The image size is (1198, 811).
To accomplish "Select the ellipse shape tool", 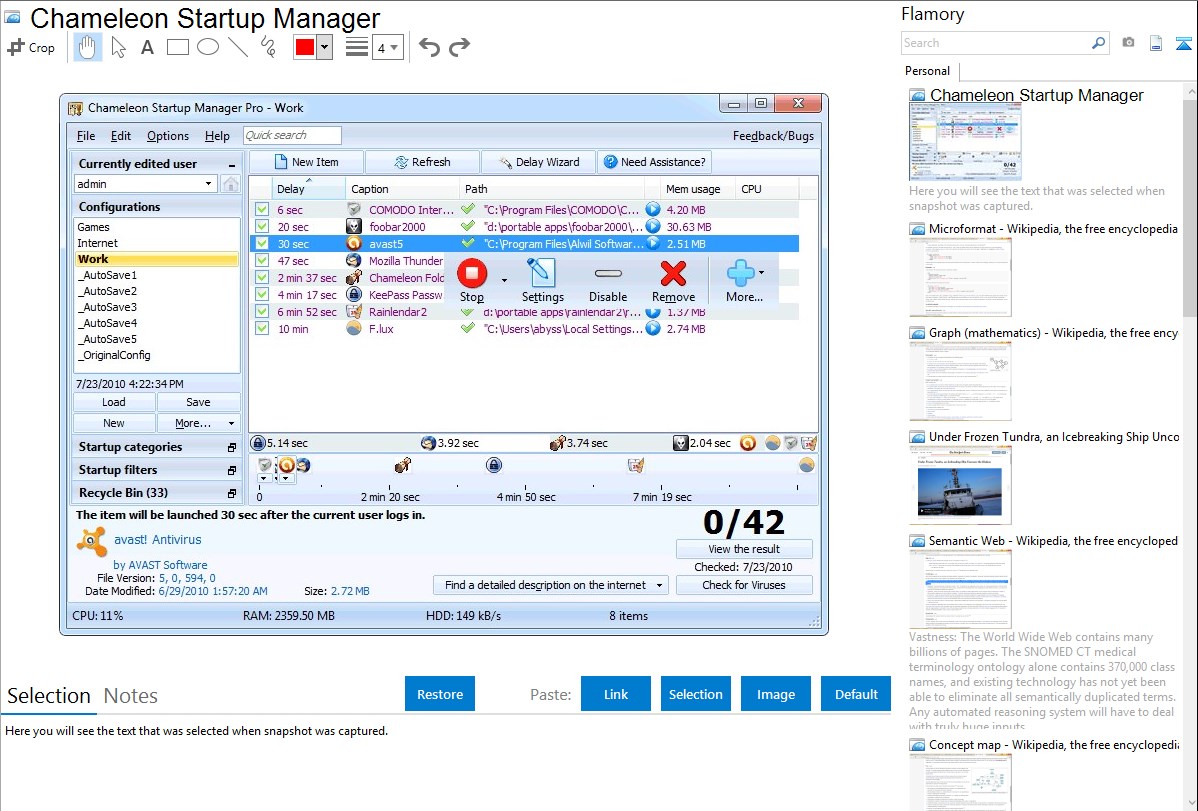I will click(208, 47).
